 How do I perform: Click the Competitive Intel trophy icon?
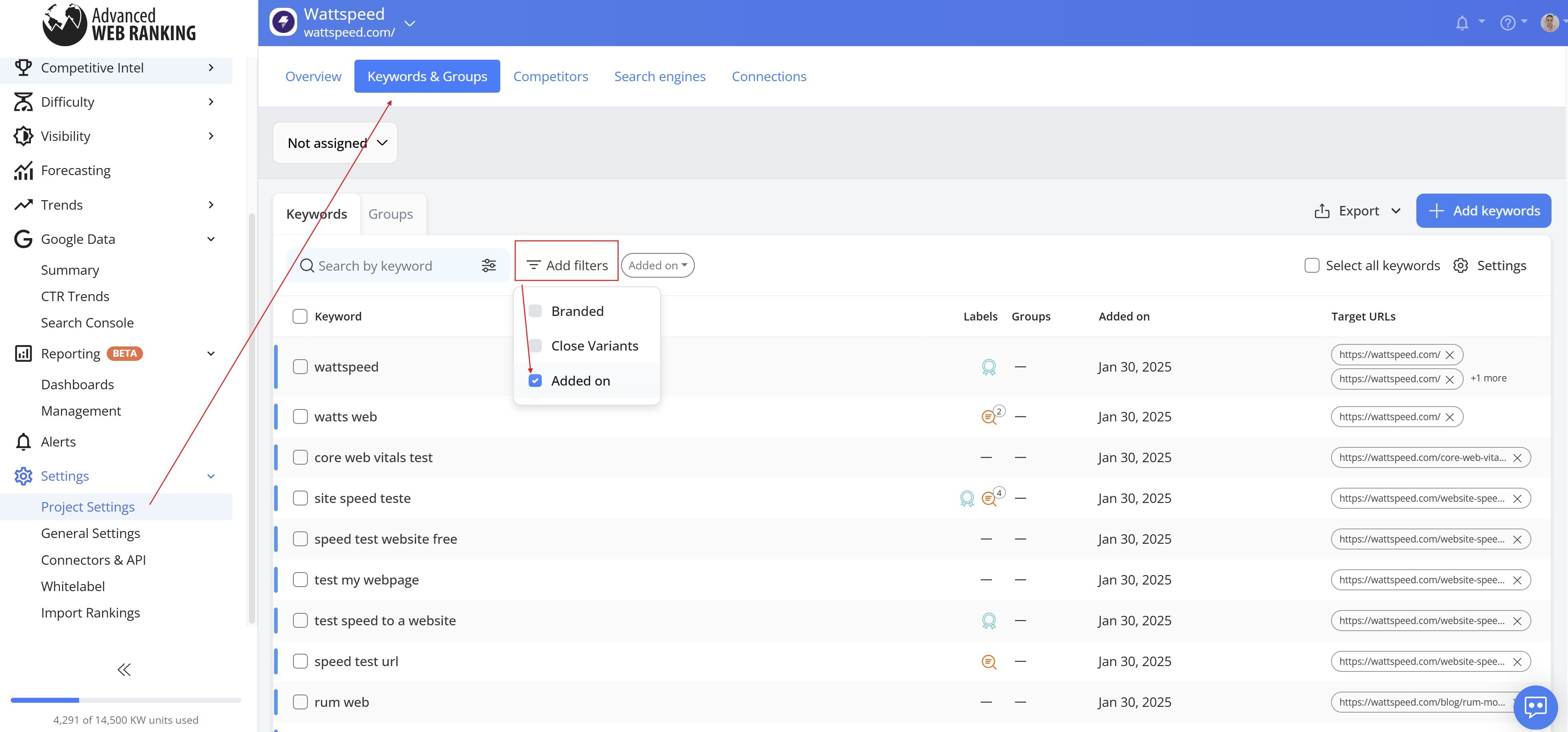(x=23, y=68)
